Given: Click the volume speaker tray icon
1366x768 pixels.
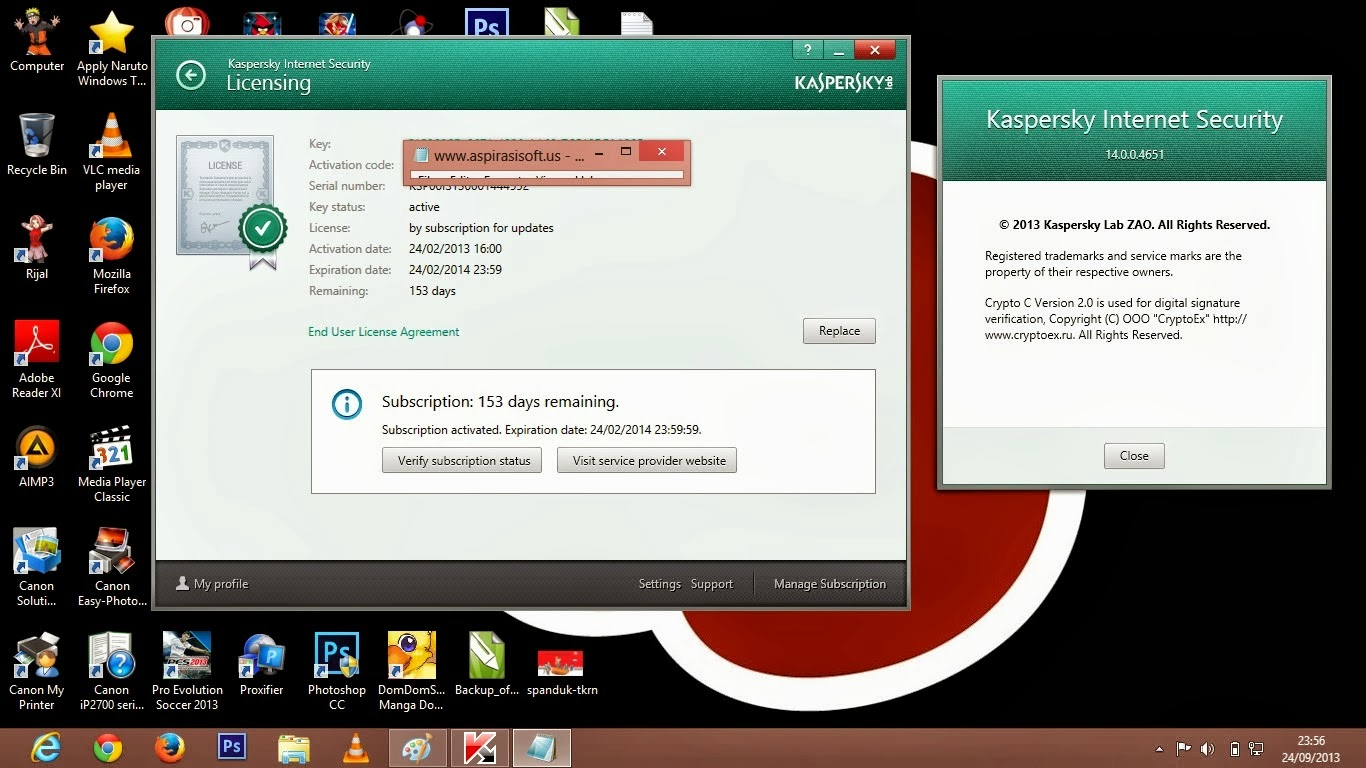Looking at the screenshot, I should [x=1207, y=748].
